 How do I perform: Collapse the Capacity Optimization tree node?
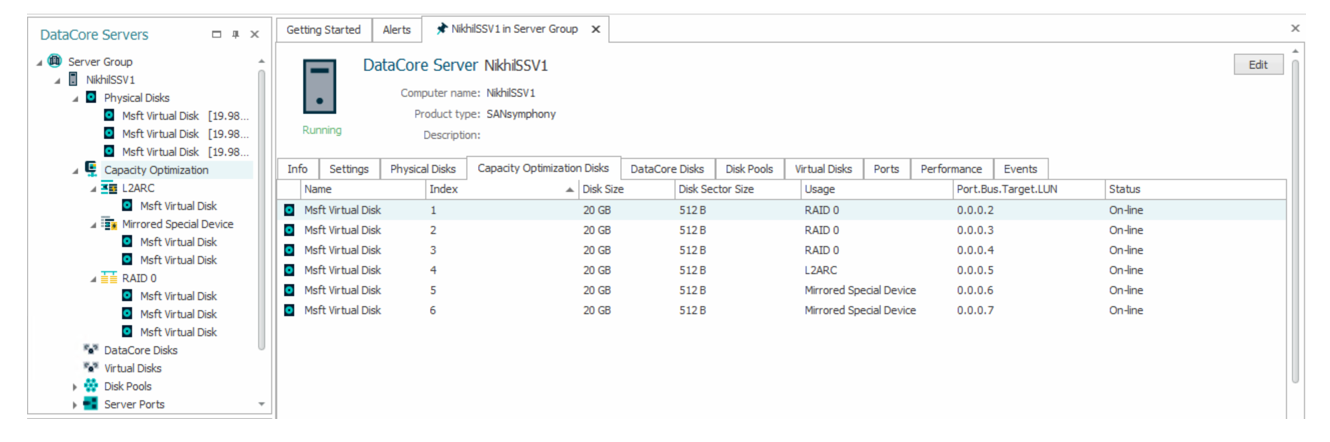[76, 170]
